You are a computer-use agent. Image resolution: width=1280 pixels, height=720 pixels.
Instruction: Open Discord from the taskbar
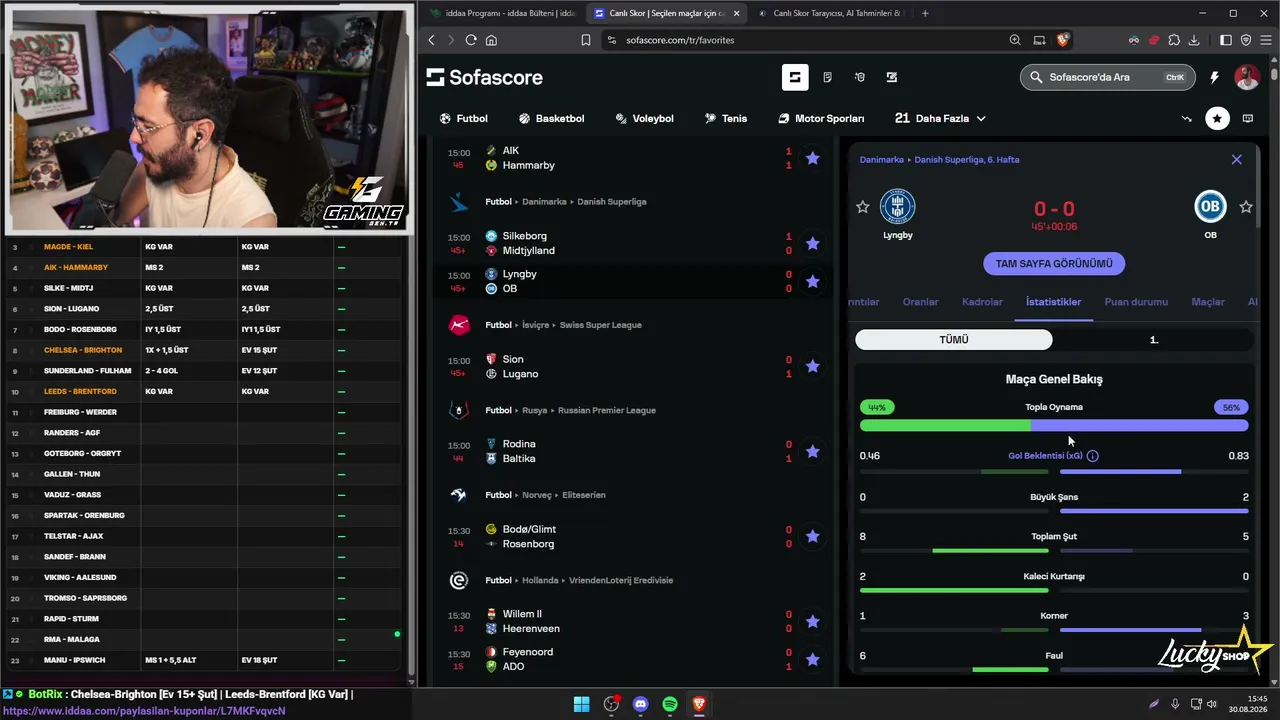coord(640,704)
